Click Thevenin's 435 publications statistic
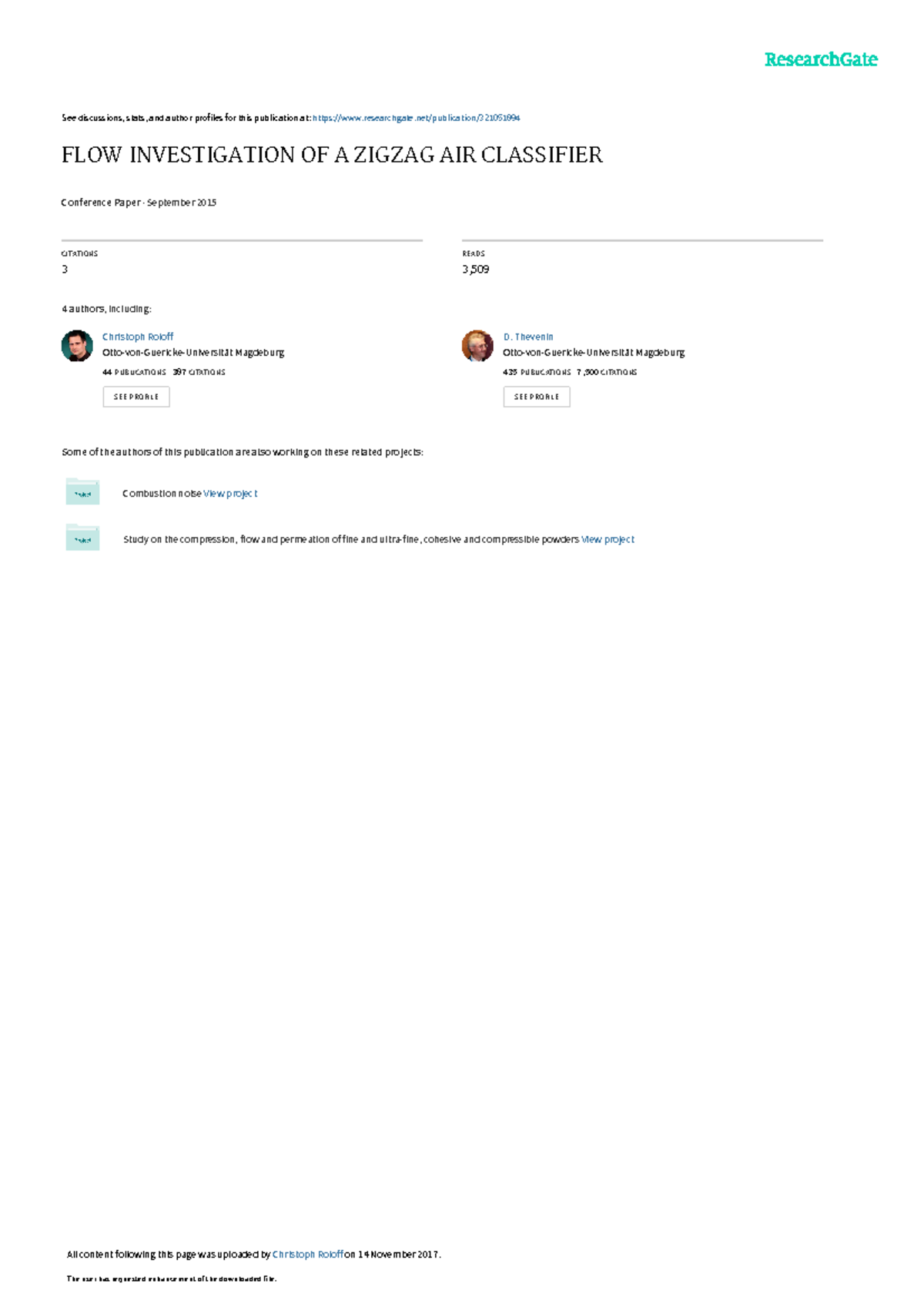924x1307 pixels. coord(537,372)
